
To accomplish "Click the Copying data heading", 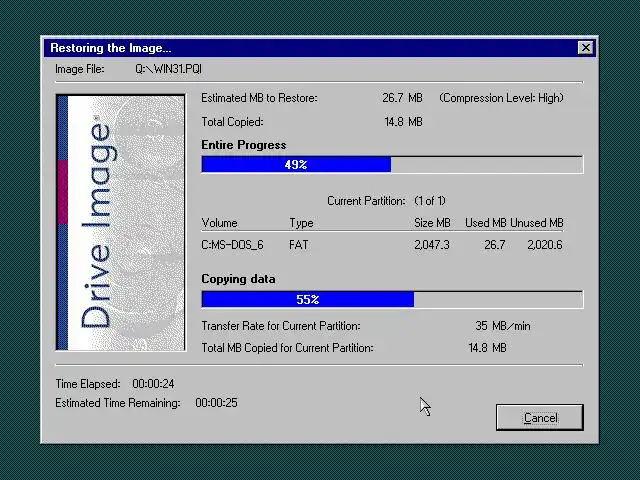I will click(x=238, y=279).
